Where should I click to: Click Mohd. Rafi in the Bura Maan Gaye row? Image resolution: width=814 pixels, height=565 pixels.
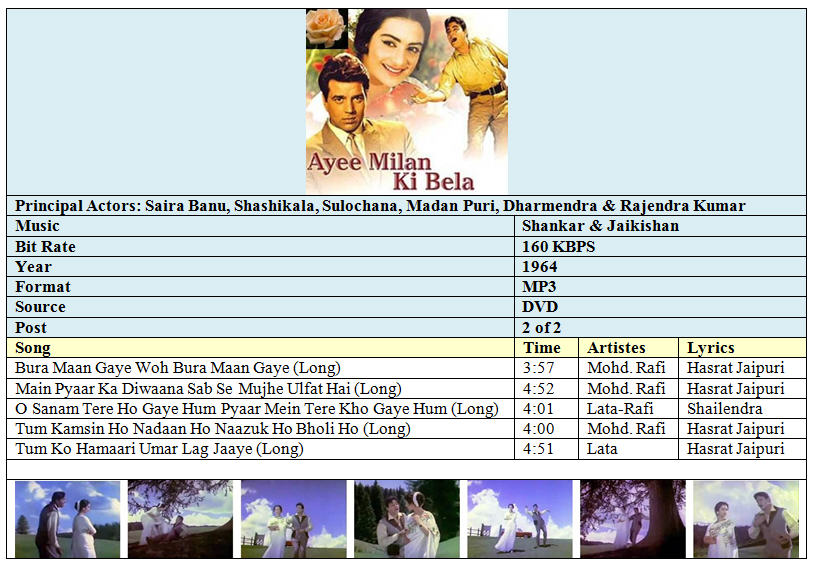click(x=626, y=368)
